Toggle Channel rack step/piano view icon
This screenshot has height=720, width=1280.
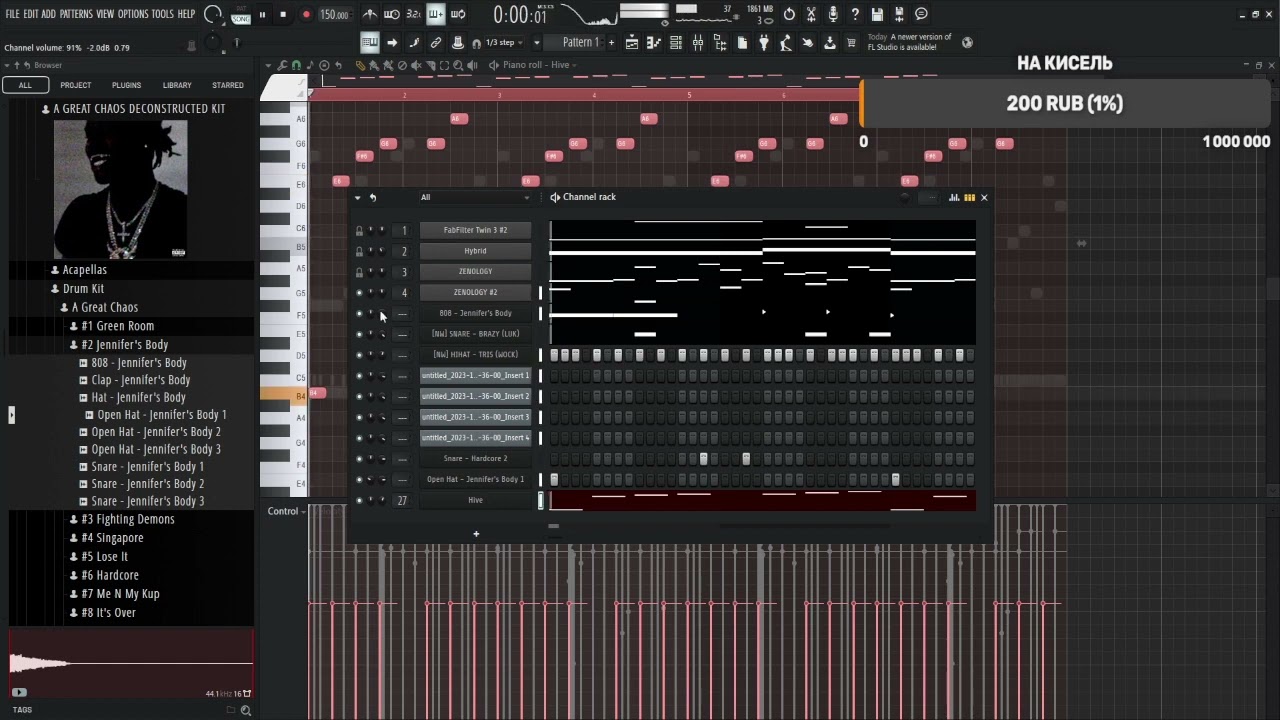coord(969,197)
